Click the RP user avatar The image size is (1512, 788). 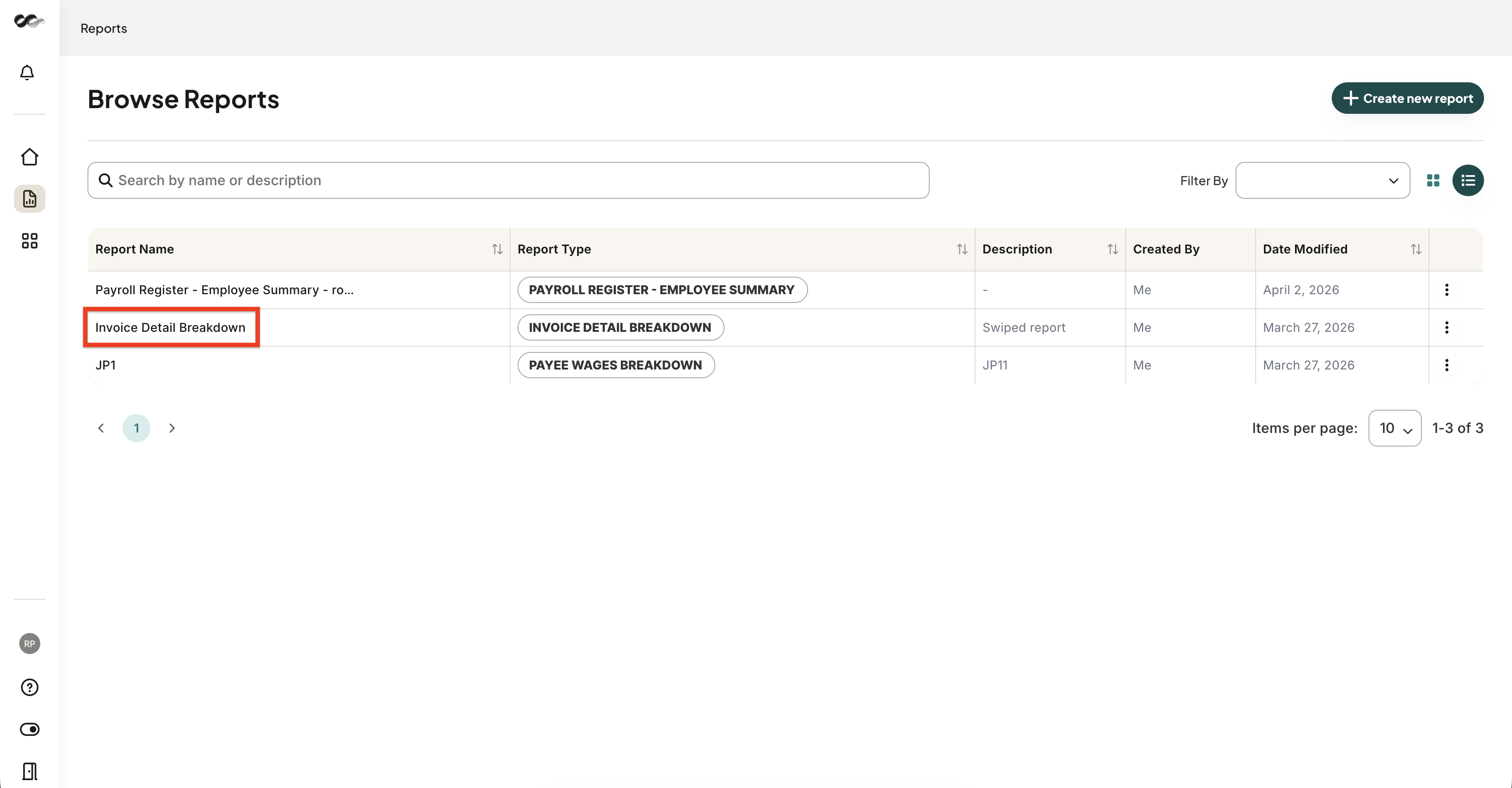[29, 644]
